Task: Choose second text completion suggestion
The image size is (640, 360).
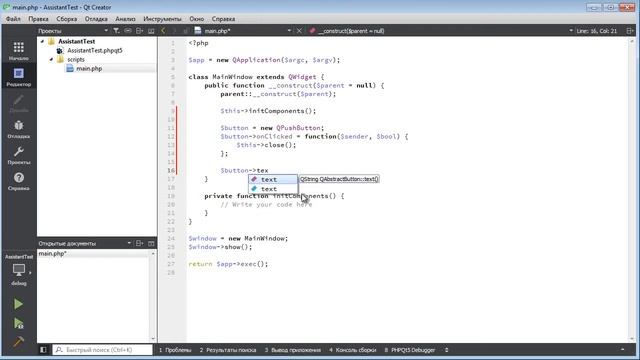Action: click(x=273, y=189)
